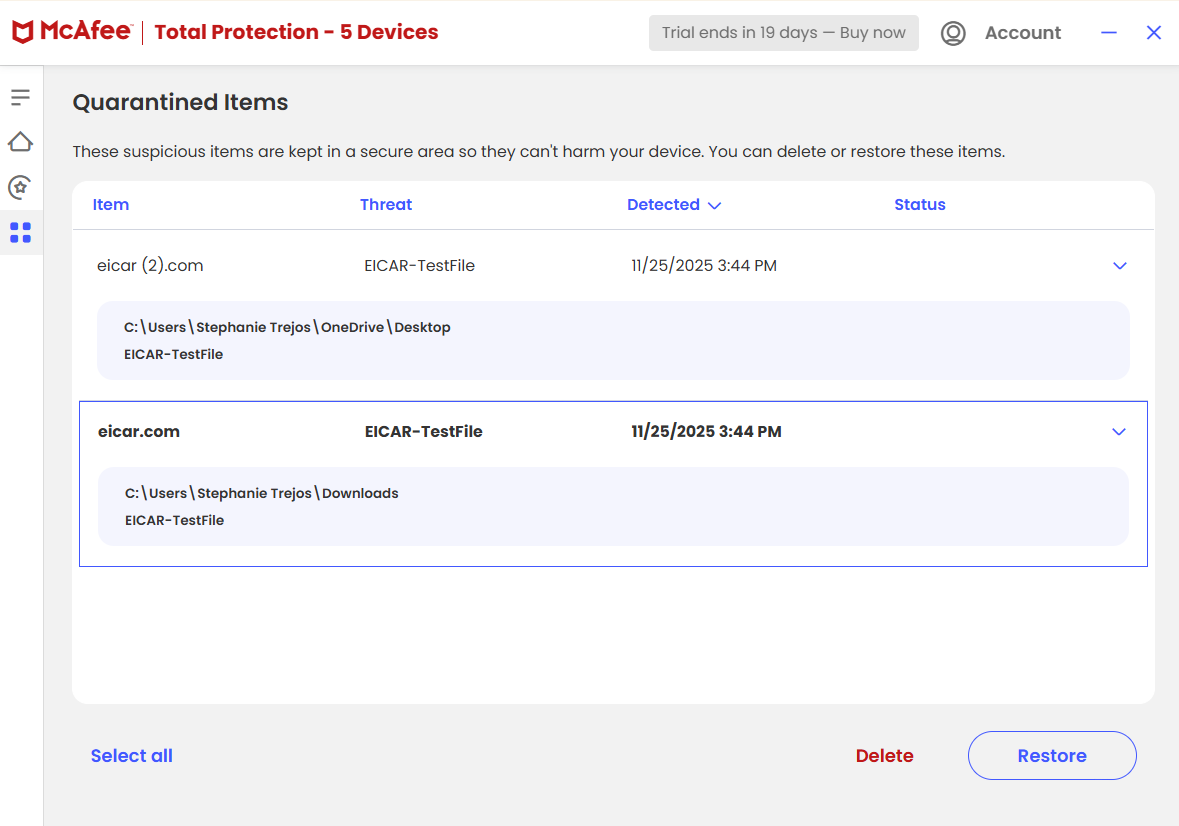The height and width of the screenshot is (826, 1179).
Task: Select the Home icon in the sidebar
Action: pos(21,142)
